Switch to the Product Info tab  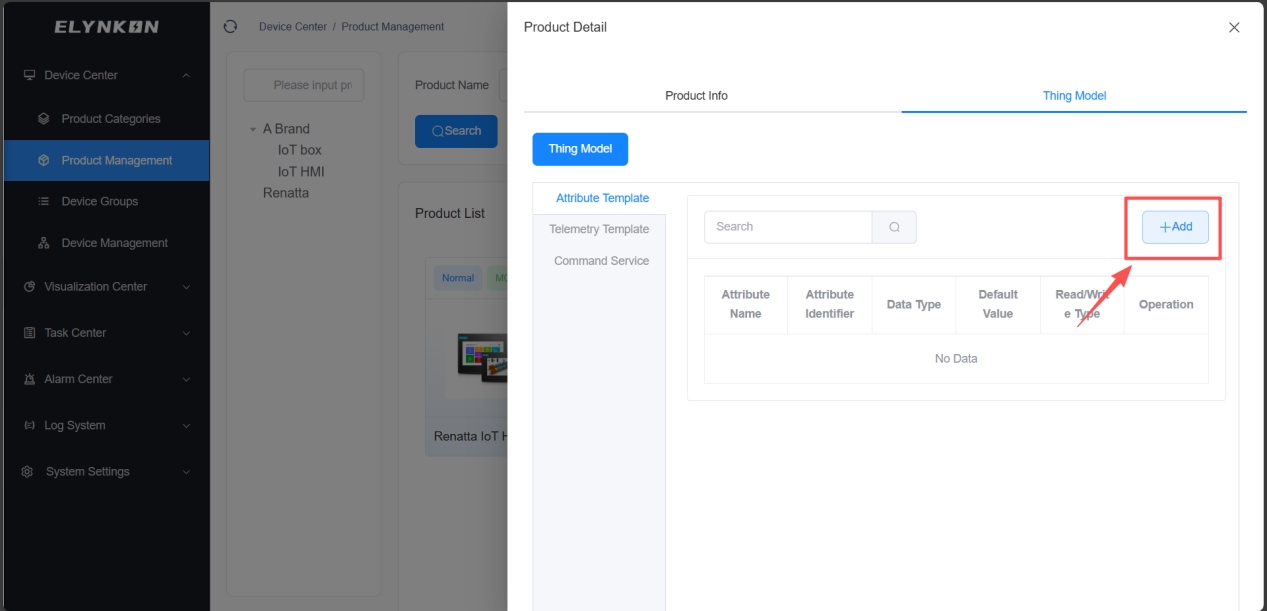tap(697, 96)
